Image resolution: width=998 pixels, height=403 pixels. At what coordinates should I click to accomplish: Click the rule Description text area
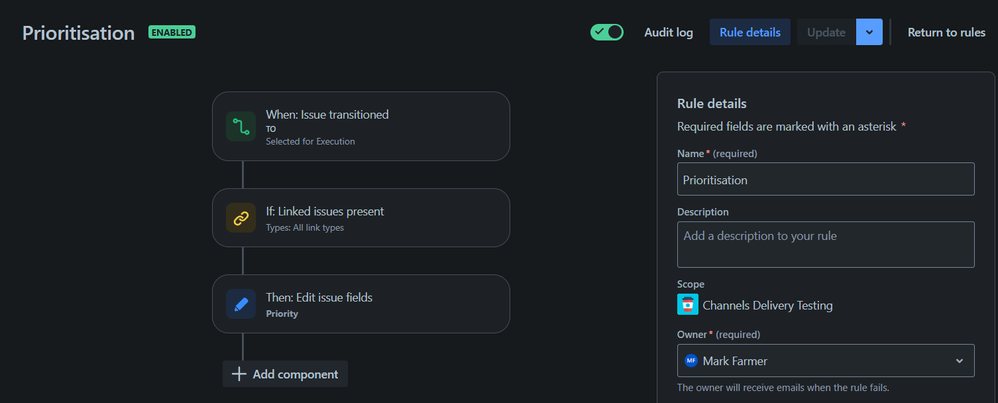click(x=826, y=244)
